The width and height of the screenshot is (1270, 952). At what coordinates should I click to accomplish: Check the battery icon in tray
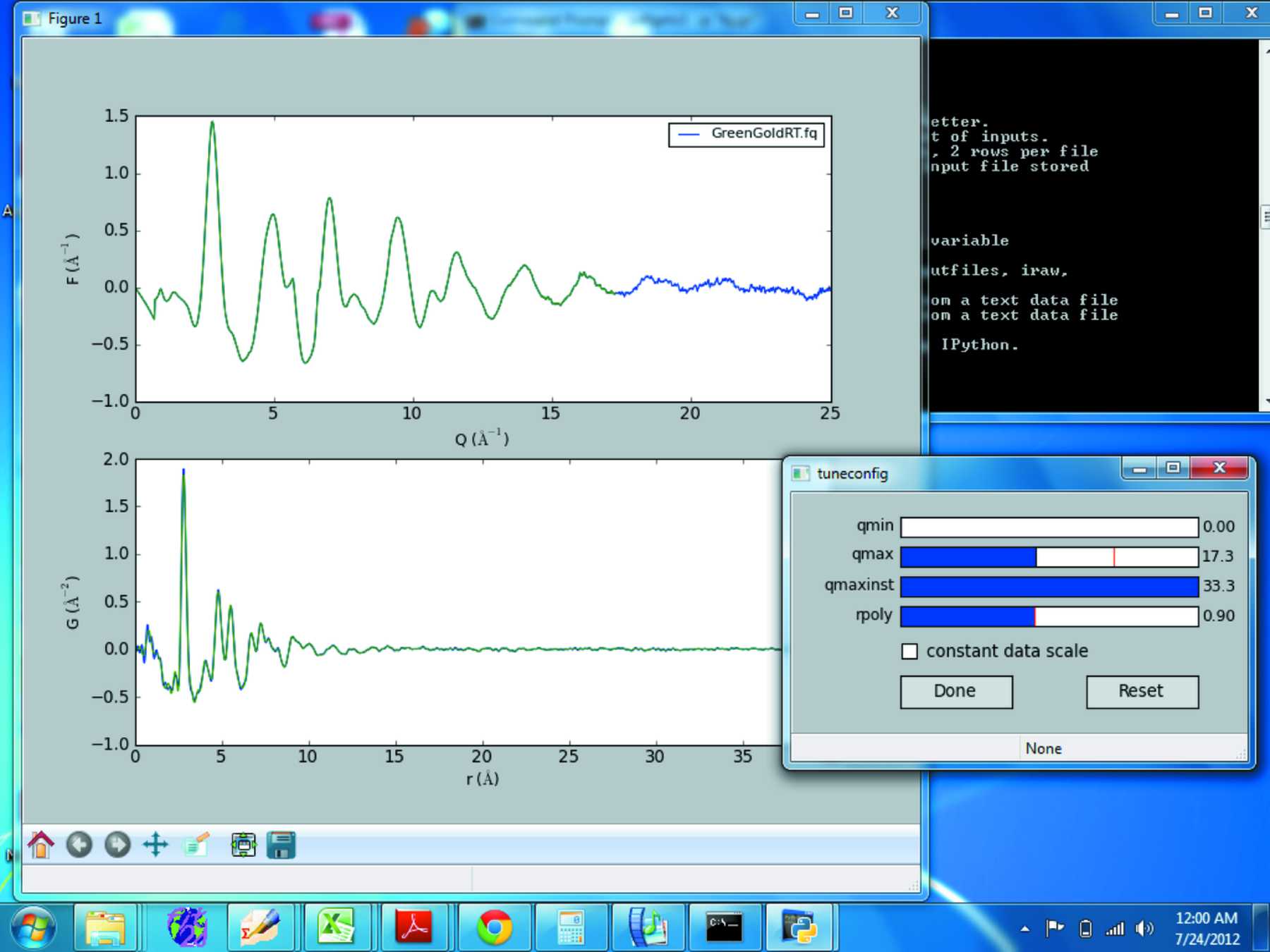(1086, 928)
